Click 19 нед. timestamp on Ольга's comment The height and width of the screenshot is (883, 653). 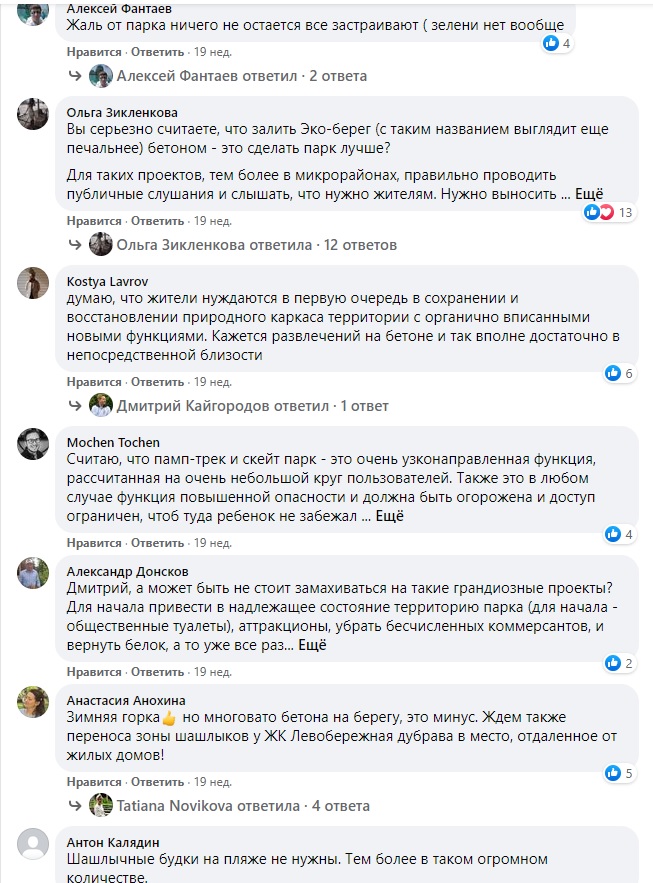[x=212, y=220]
